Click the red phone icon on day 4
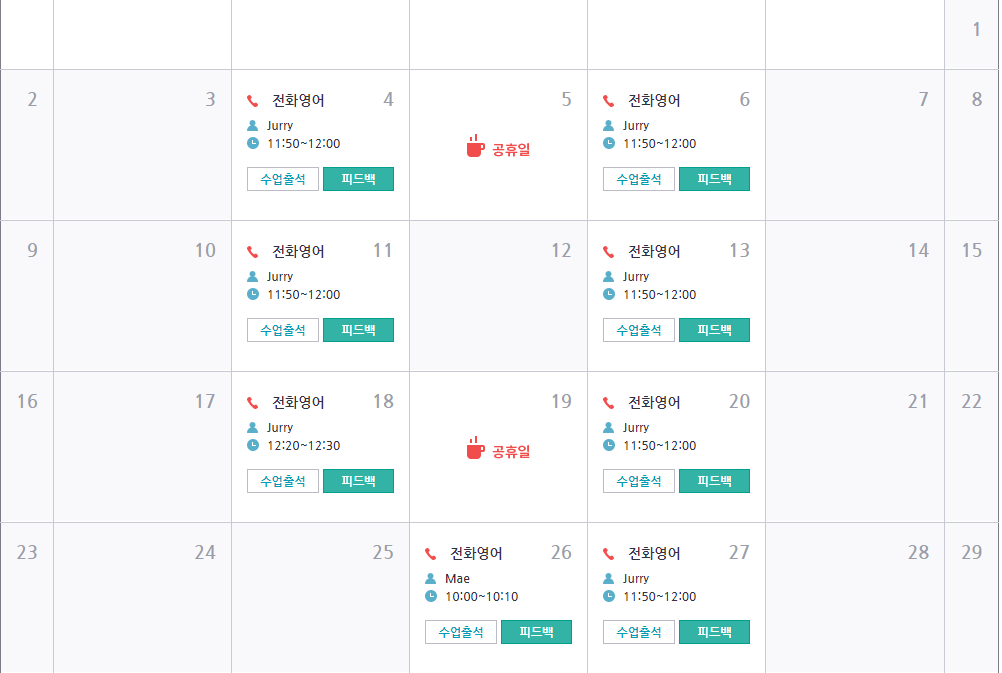Screen dimensions: 1002x673 [x=252, y=100]
